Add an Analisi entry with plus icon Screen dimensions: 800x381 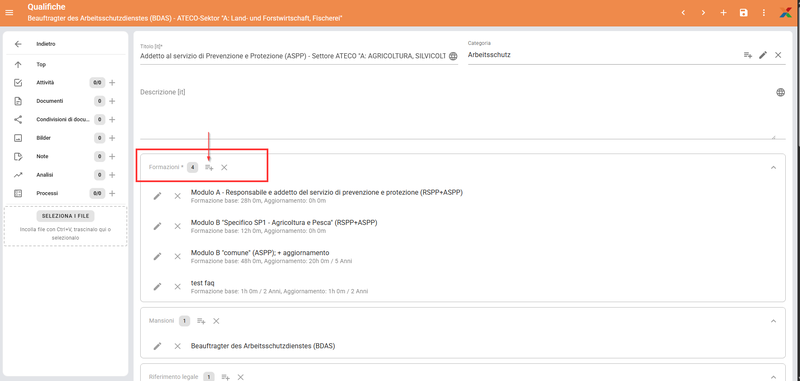point(112,175)
